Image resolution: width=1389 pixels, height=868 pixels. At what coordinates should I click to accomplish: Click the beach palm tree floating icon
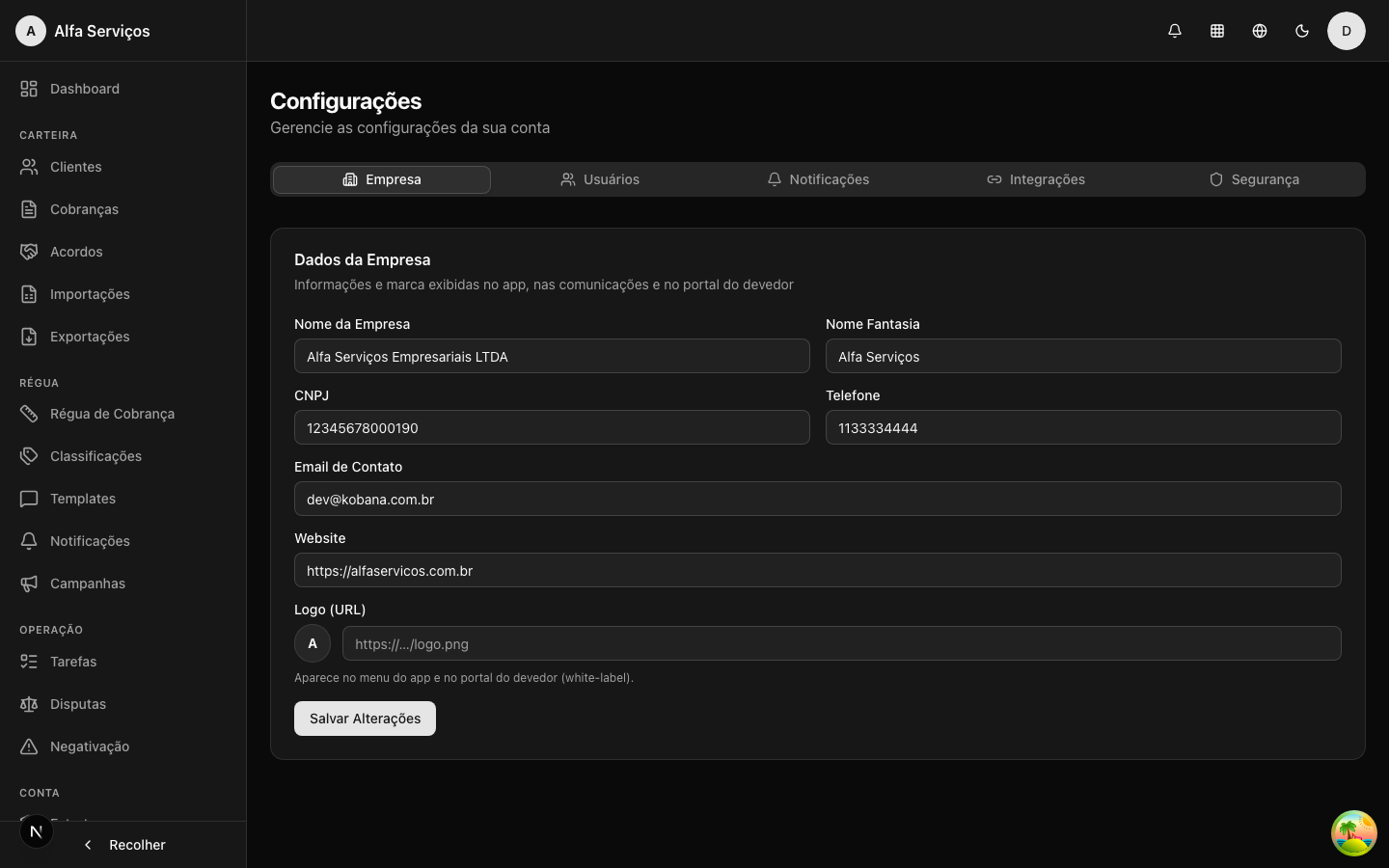point(1354,833)
